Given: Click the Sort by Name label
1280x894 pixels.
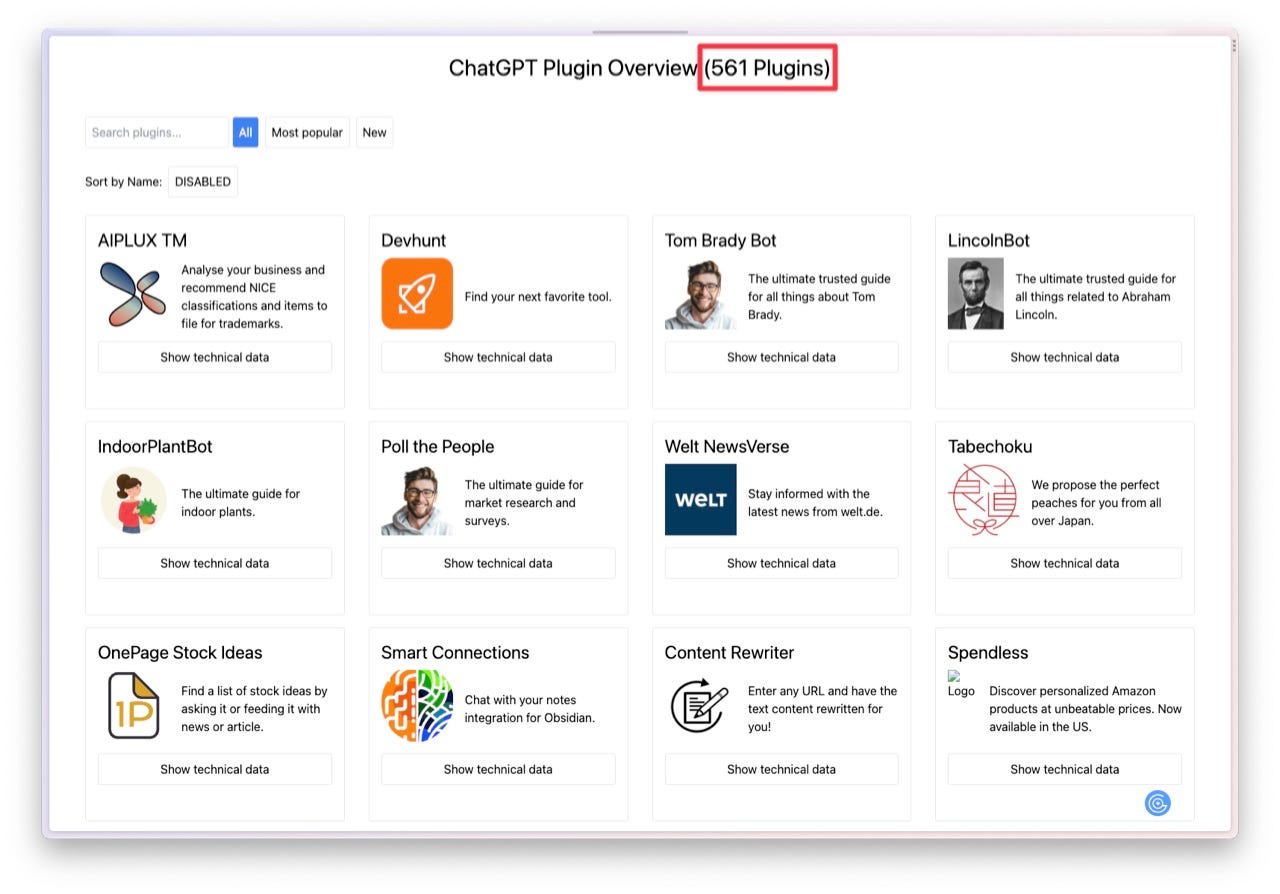Looking at the screenshot, I should pyautogui.click(x=123, y=182).
